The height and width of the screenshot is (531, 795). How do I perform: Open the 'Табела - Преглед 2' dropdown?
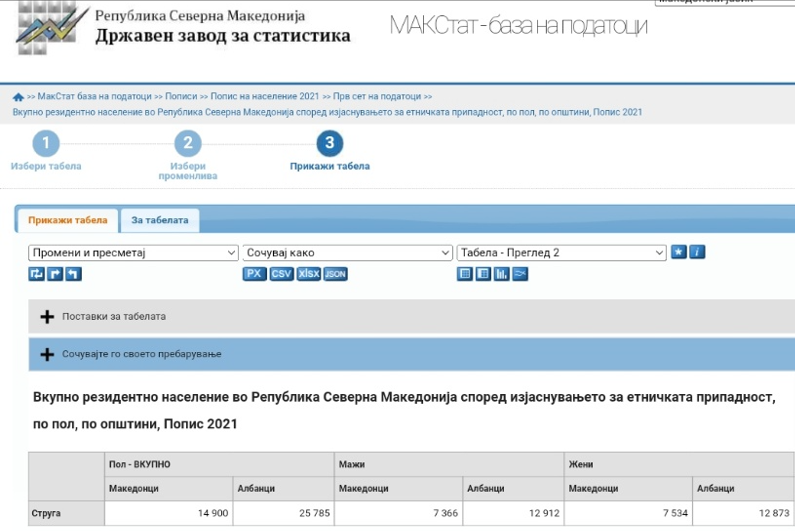[x=561, y=253]
